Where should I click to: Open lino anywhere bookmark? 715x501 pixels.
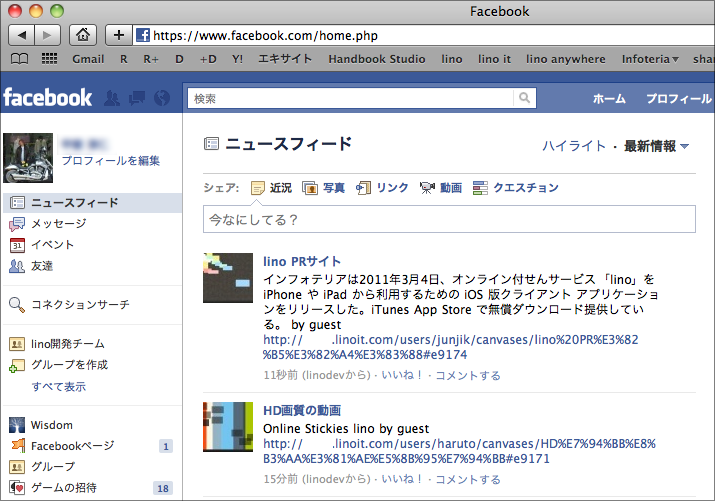click(x=565, y=59)
